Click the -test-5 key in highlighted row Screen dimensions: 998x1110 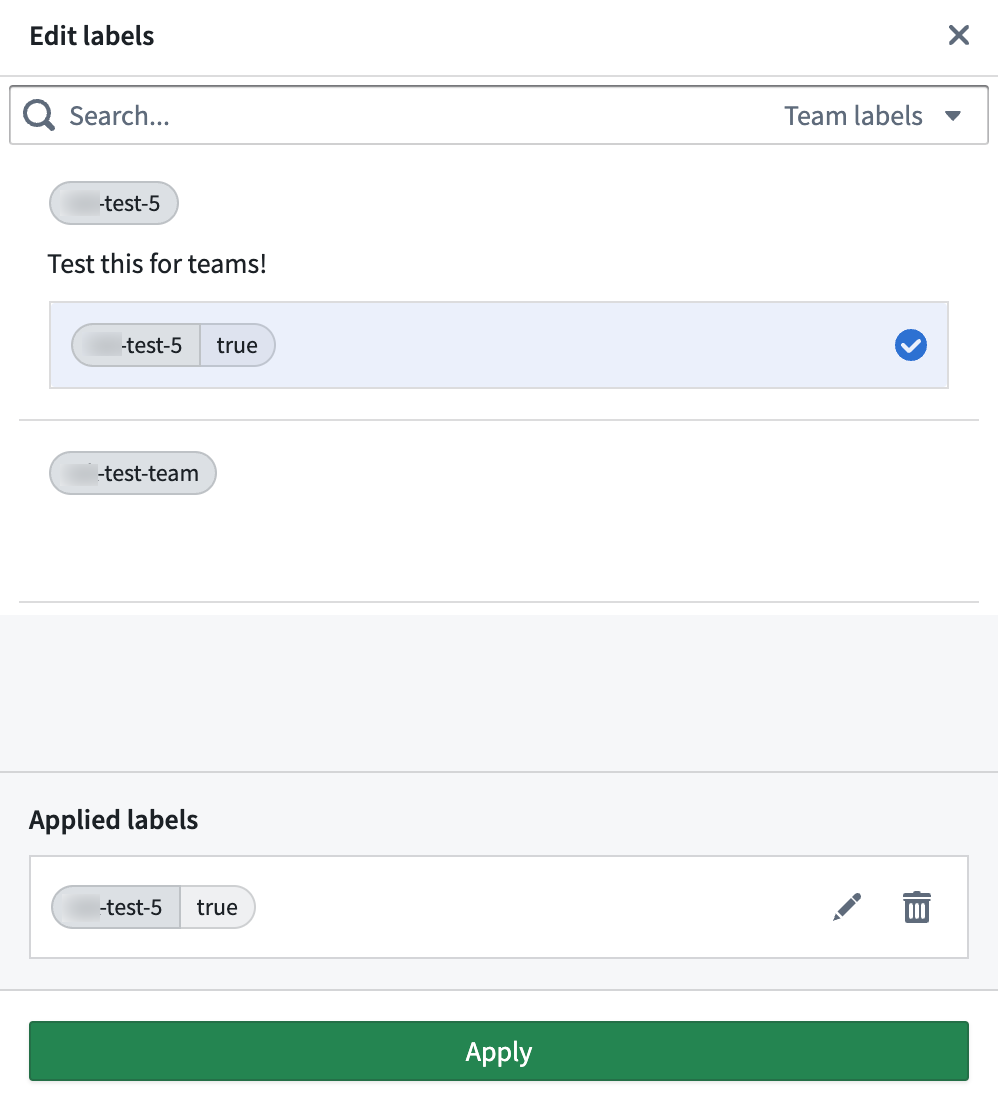136,345
